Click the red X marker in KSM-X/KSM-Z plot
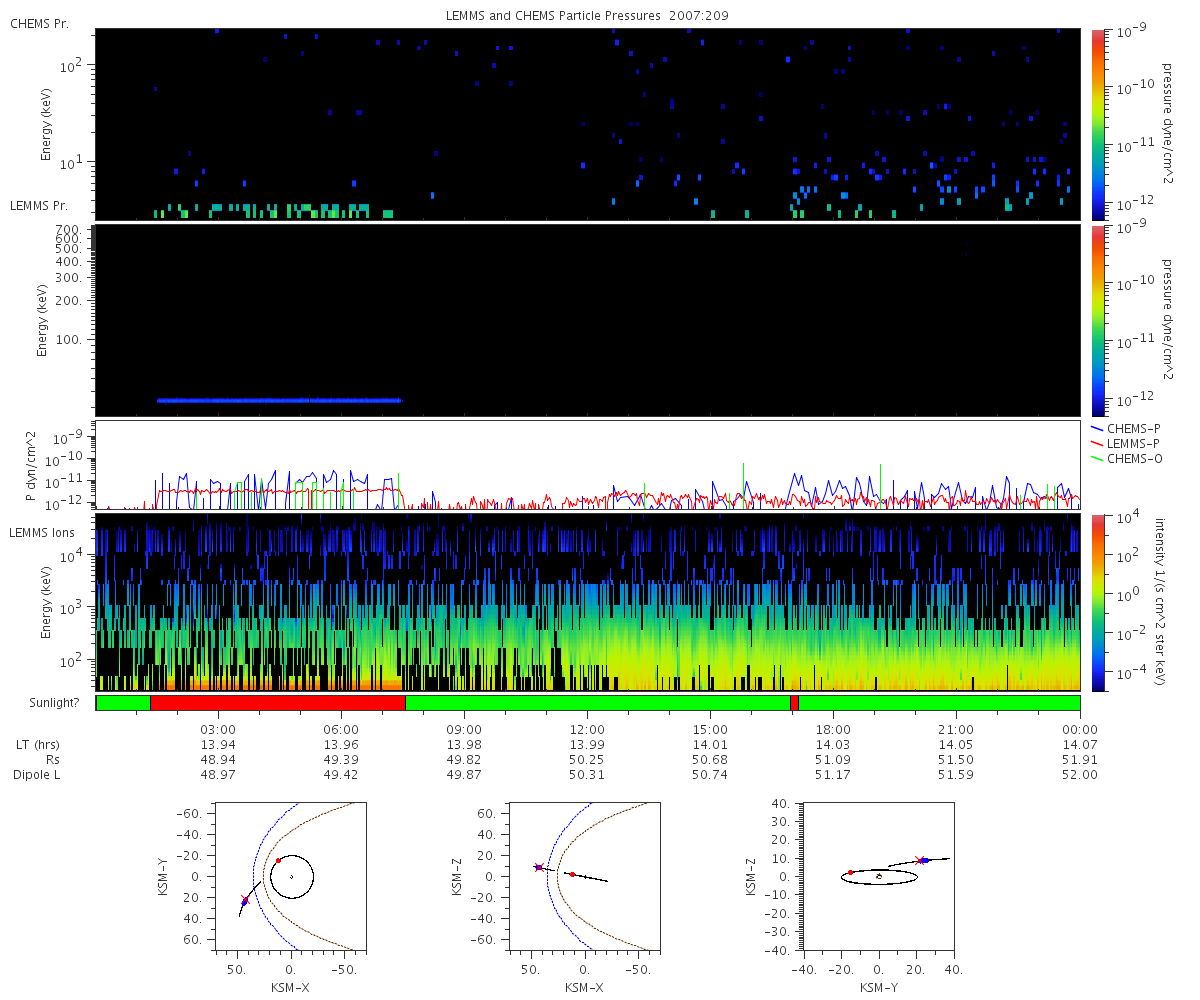Viewport: 1200px width, 1000px height. click(539, 867)
